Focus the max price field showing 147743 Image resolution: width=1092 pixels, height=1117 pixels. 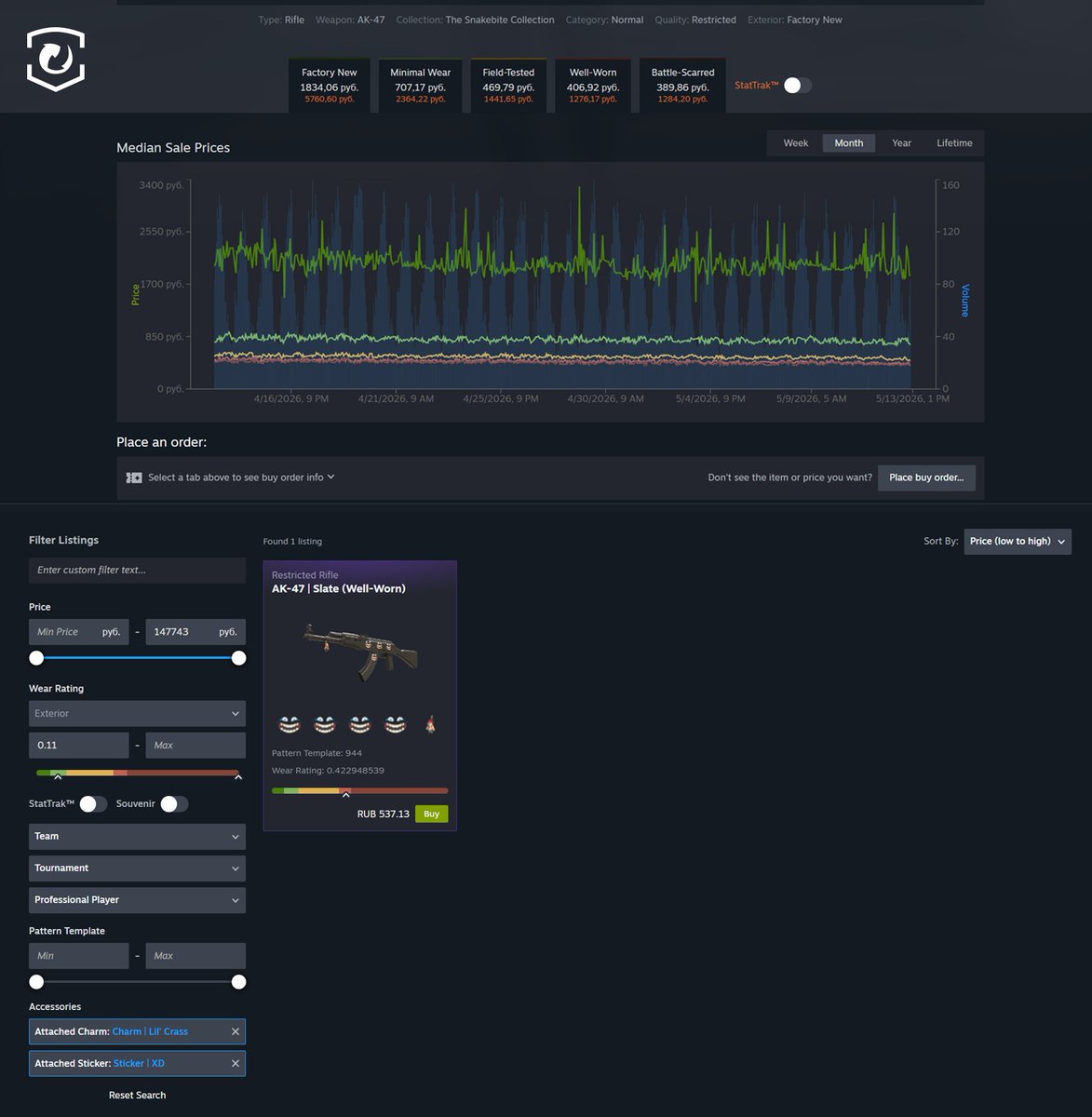pyautogui.click(x=195, y=631)
